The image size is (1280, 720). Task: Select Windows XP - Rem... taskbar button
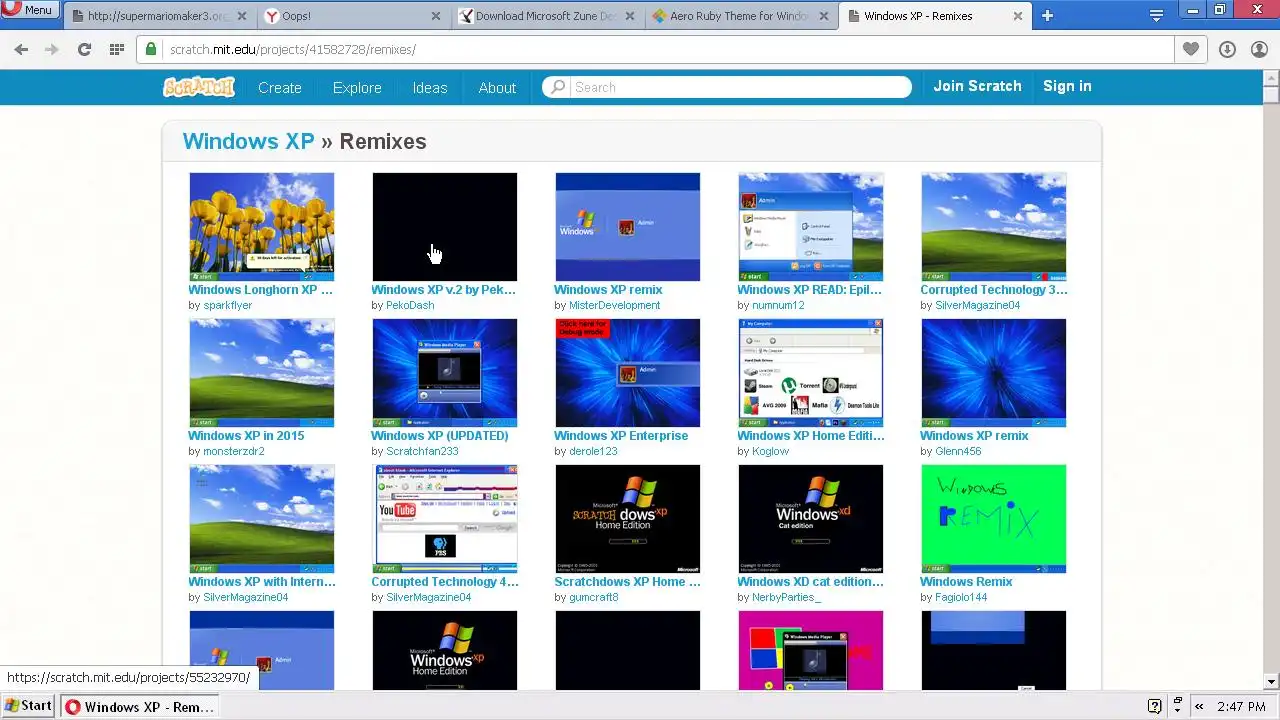point(140,707)
